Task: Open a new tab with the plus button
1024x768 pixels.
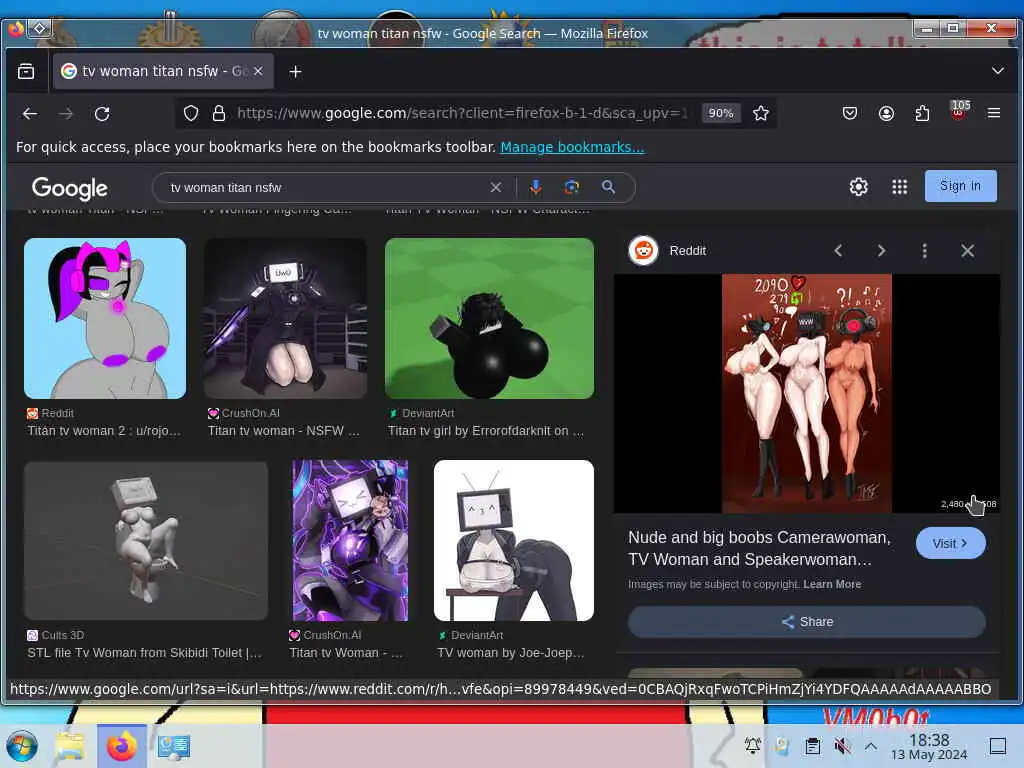Action: point(295,71)
